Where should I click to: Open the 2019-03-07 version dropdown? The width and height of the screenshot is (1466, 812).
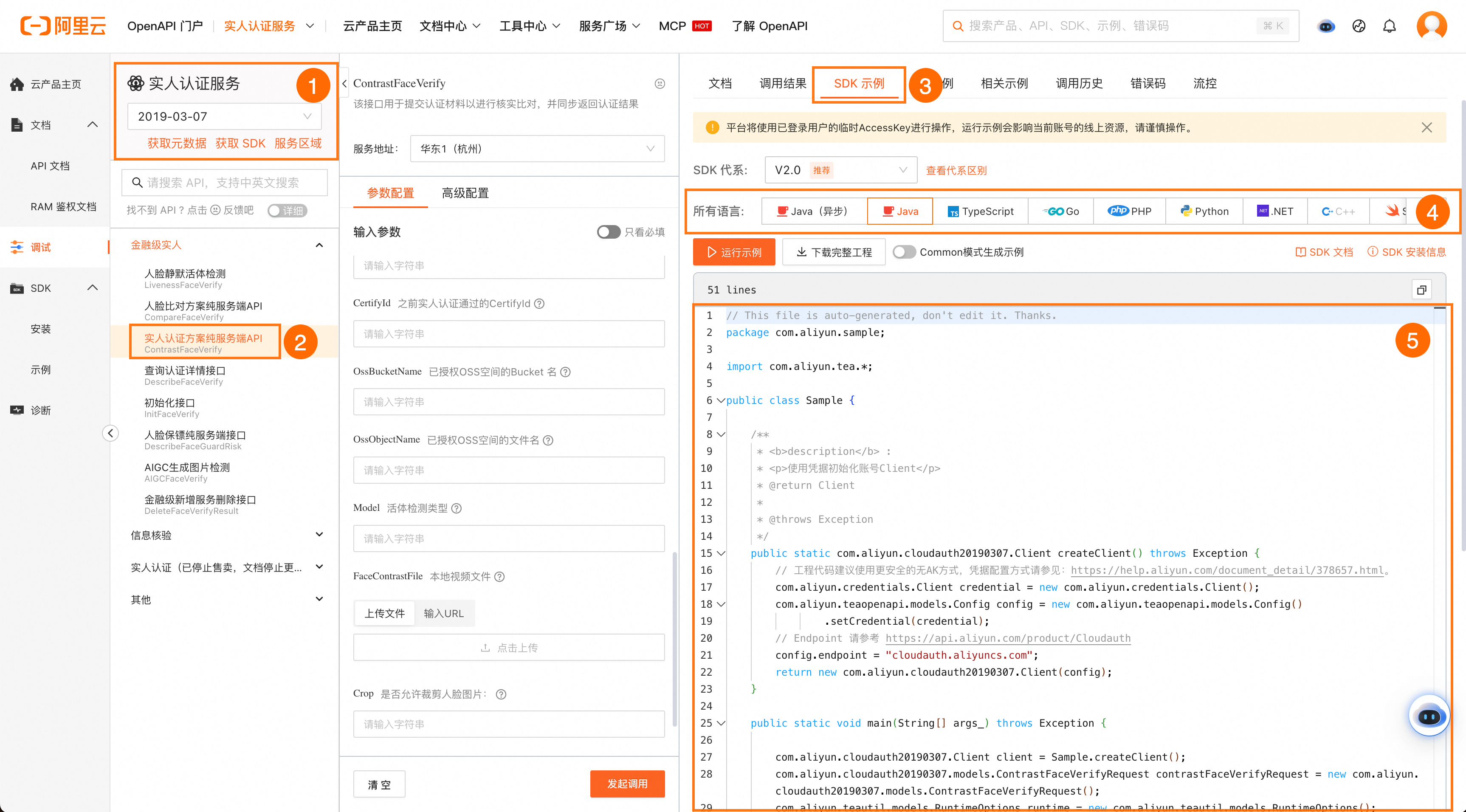(x=224, y=116)
